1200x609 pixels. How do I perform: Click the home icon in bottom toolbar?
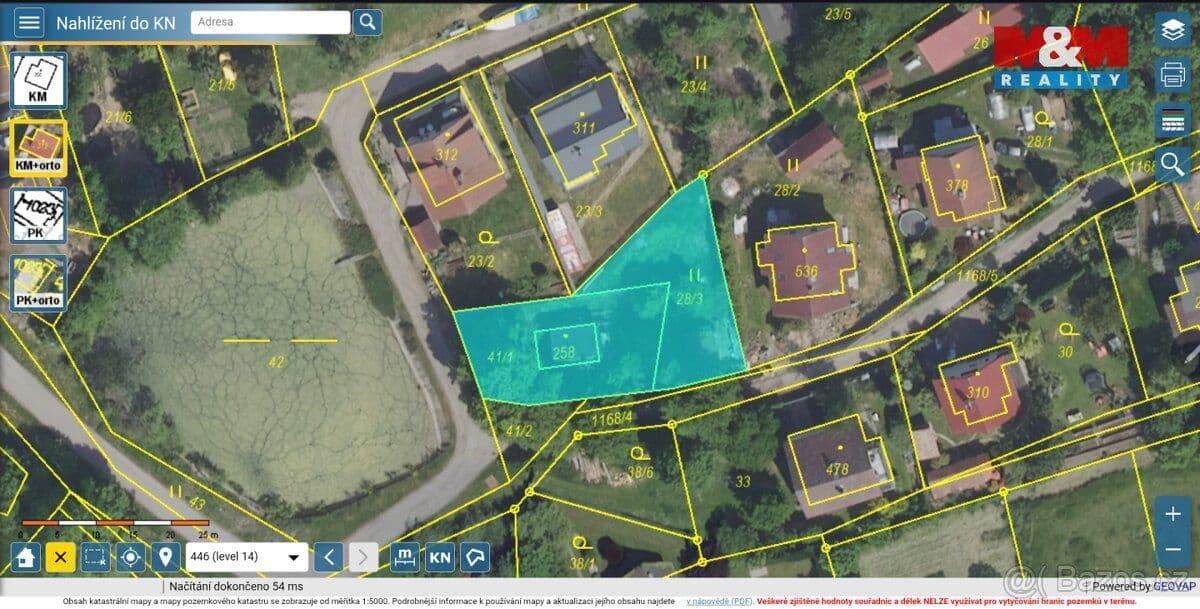click(22, 556)
